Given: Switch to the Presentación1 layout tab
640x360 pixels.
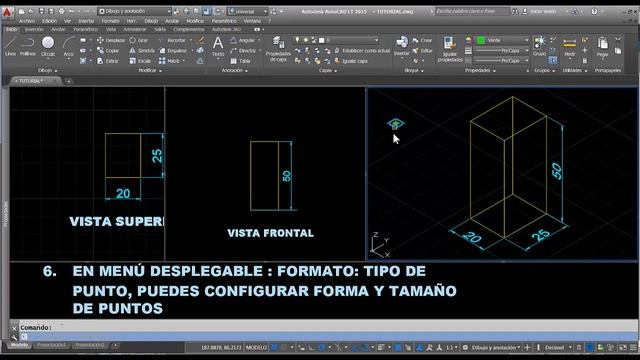Looking at the screenshot, I should tap(51, 345).
